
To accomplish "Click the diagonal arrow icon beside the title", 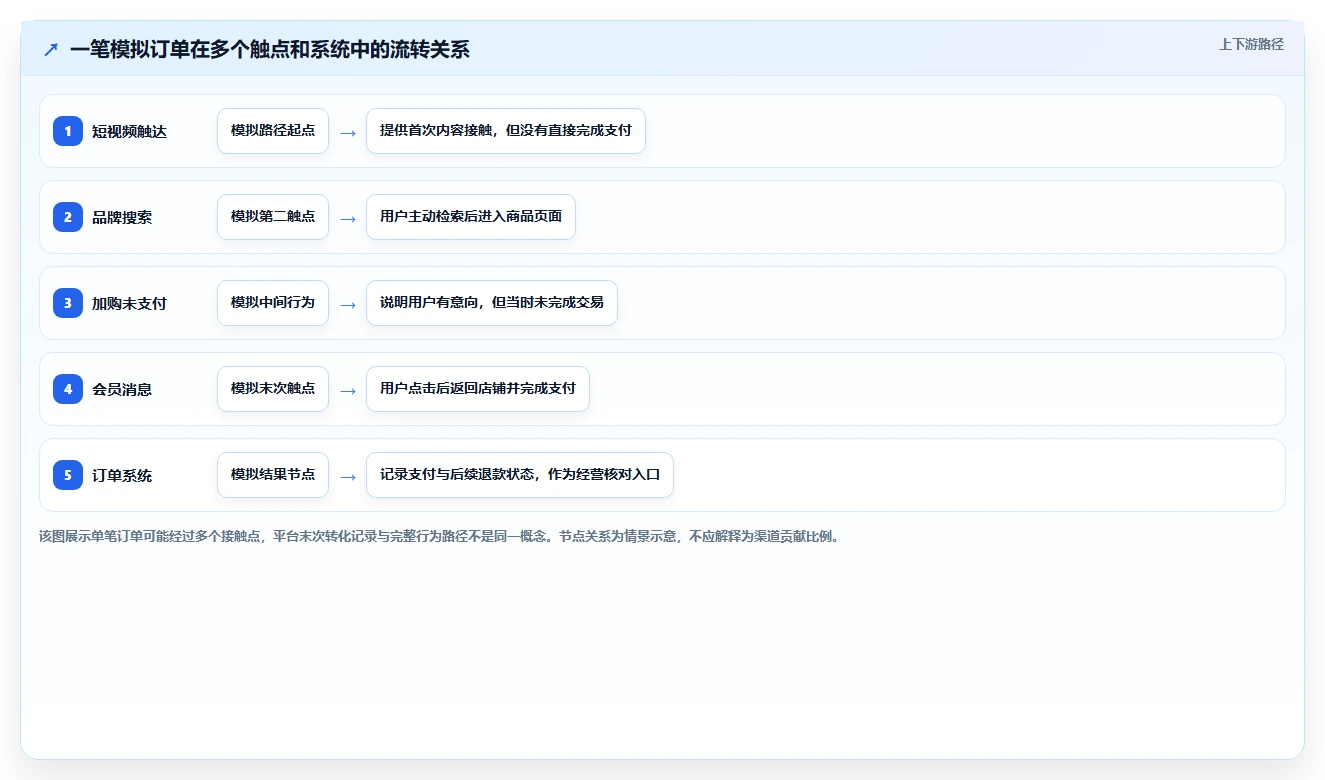I will (x=51, y=49).
